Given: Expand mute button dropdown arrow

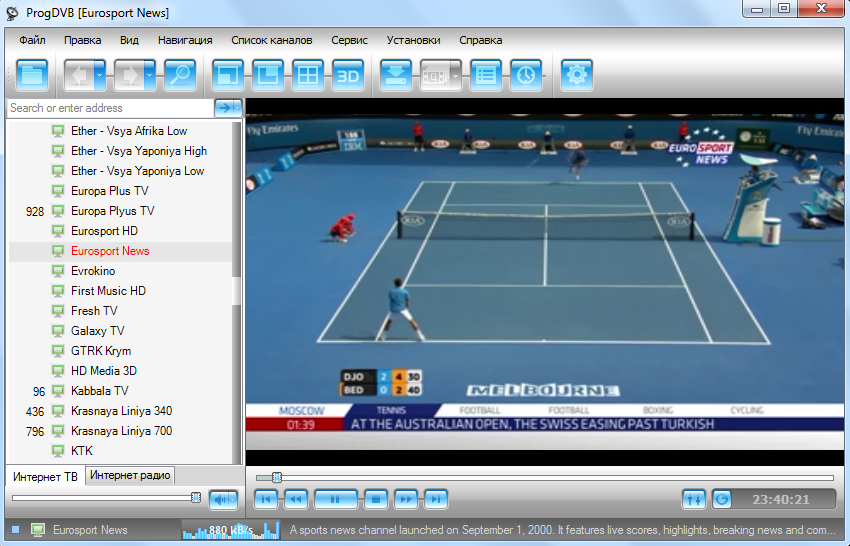Looking at the screenshot, I should (233, 499).
